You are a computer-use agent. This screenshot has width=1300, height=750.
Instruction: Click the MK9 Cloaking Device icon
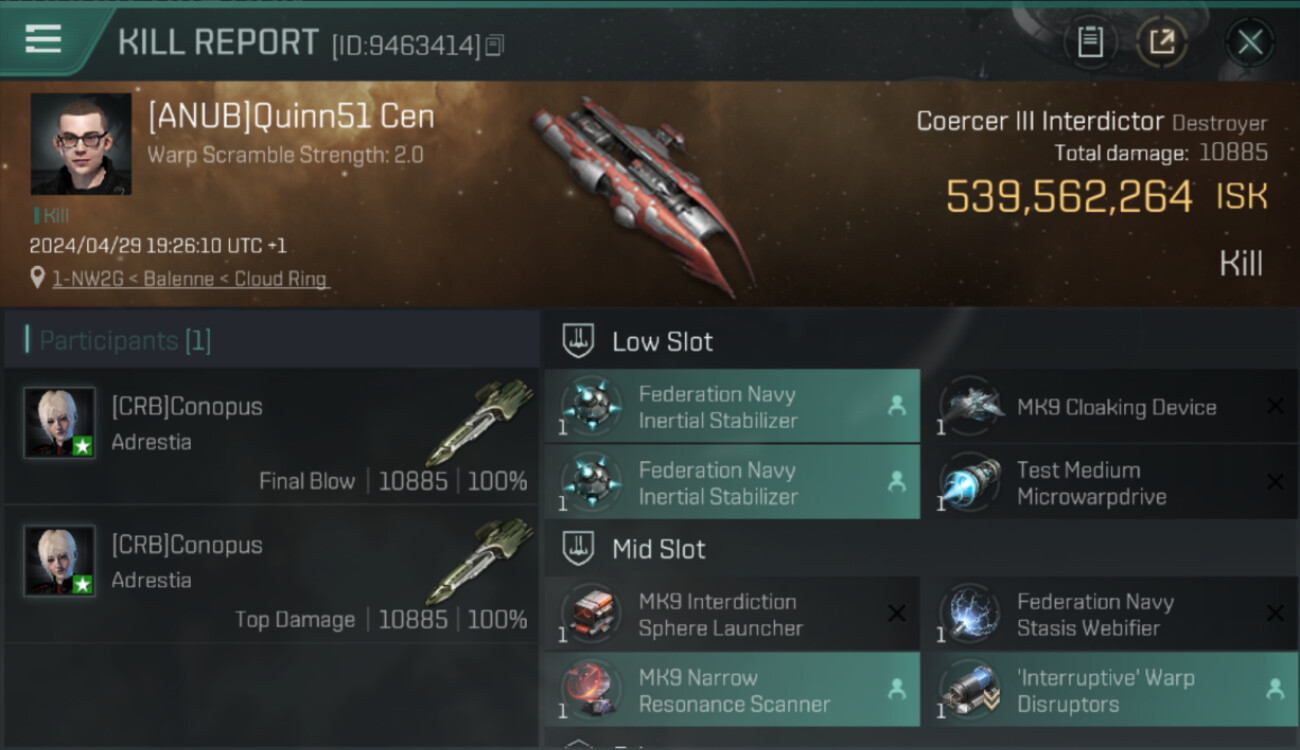(970, 406)
